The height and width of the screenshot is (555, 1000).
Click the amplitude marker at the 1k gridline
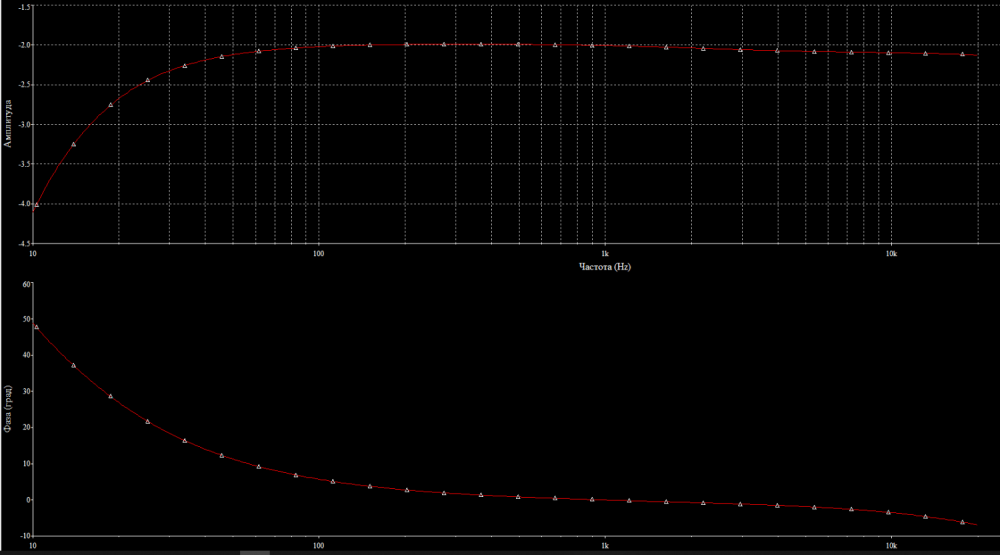pos(592,45)
